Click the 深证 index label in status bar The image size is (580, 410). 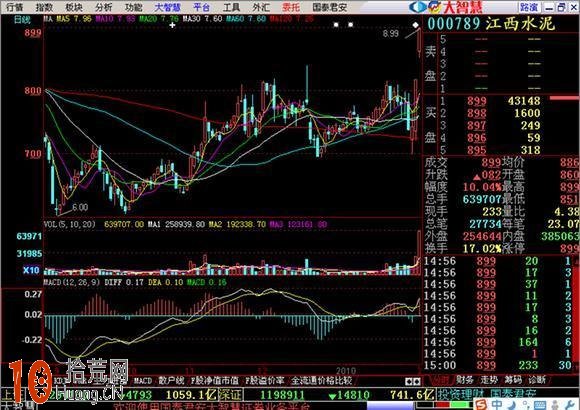tap(230, 395)
